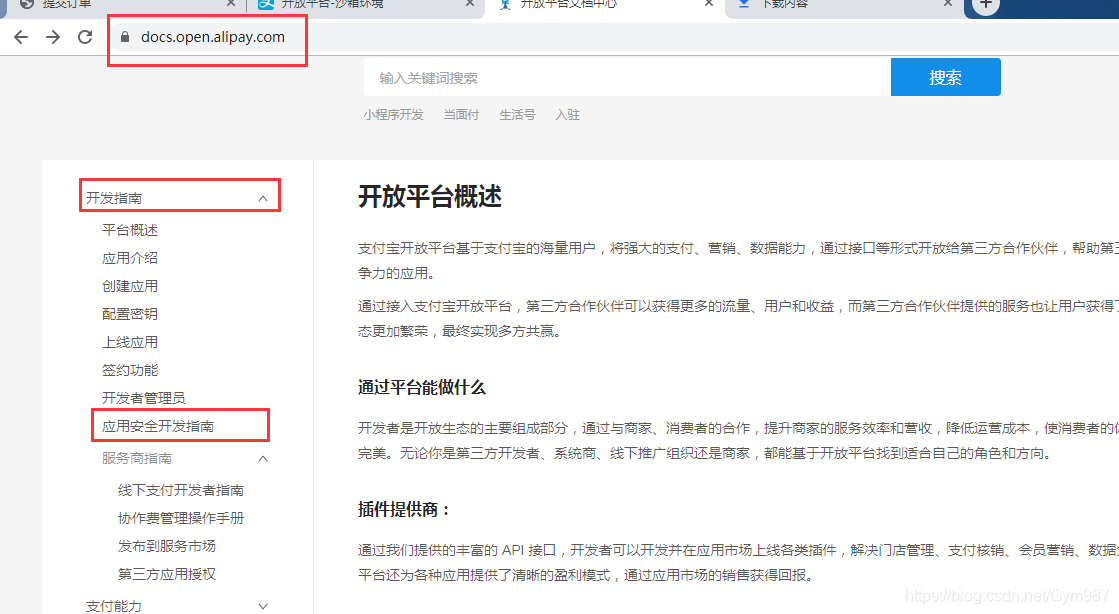Viewport: 1119px width, 614px height.
Task: Collapse the 开发指南 section chevron
Action: [263, 198]
